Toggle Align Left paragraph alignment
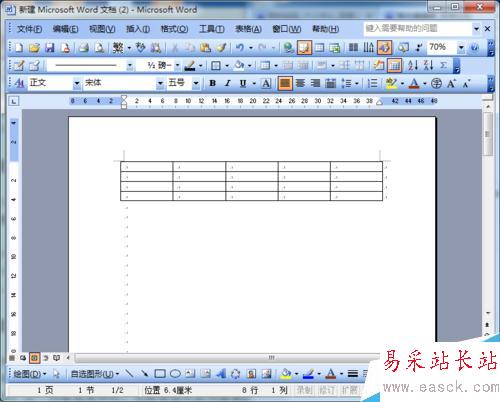 (285, 83)
